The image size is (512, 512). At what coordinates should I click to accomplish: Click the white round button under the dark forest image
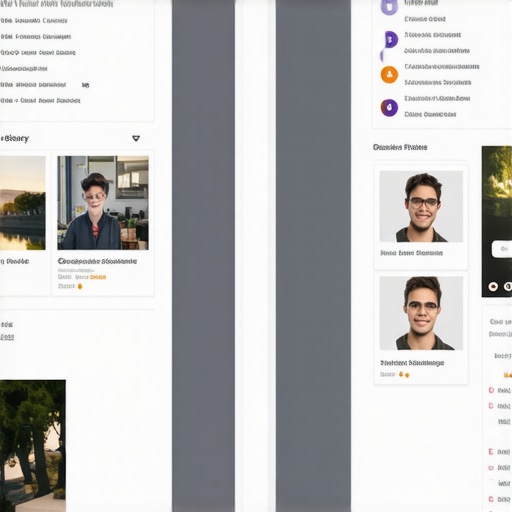pyautogui.click(x=493, y=286)
